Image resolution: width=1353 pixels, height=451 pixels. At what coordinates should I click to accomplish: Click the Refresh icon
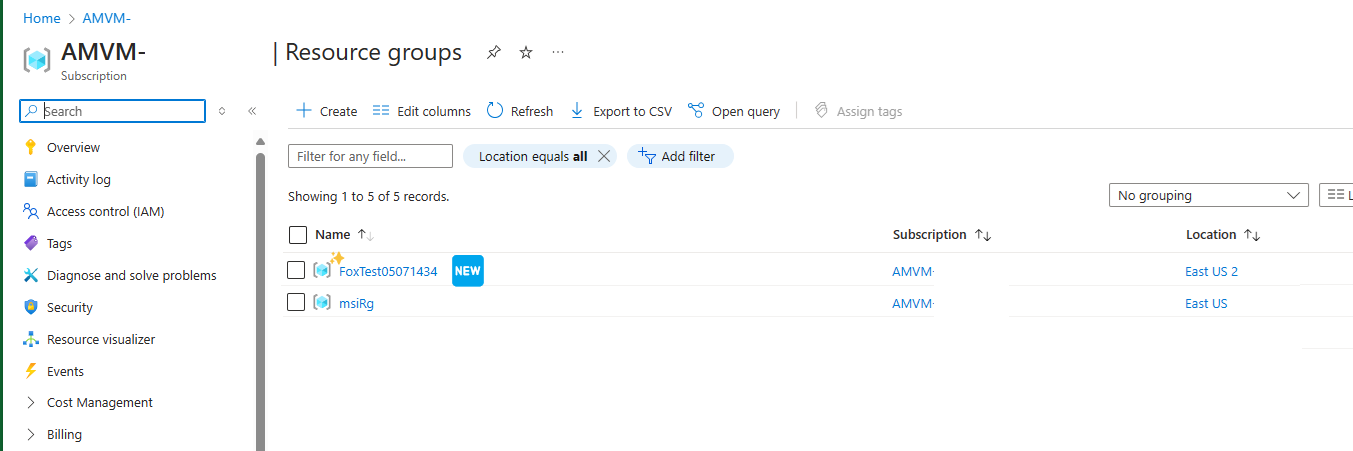(x=495, y=111)
